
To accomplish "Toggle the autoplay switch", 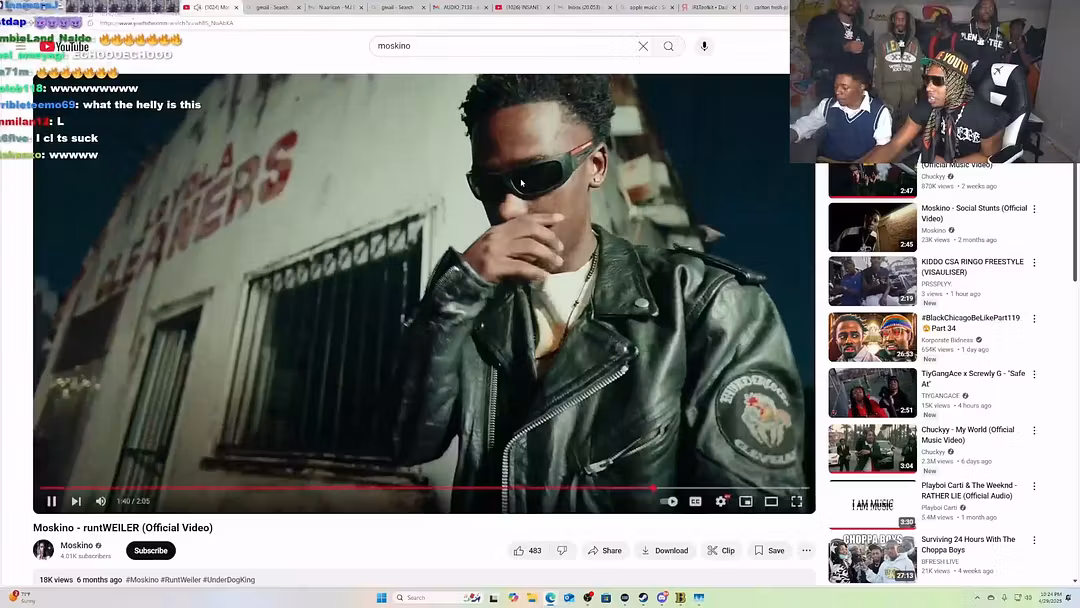I will [669, 502].
